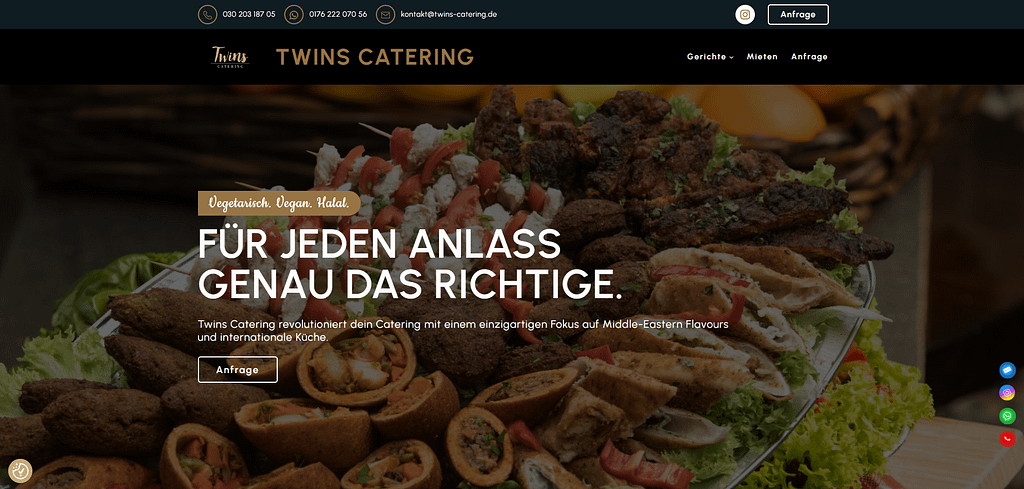Click the blue floating email icon
This screenshot has width=1024, height=489.
1007,370
